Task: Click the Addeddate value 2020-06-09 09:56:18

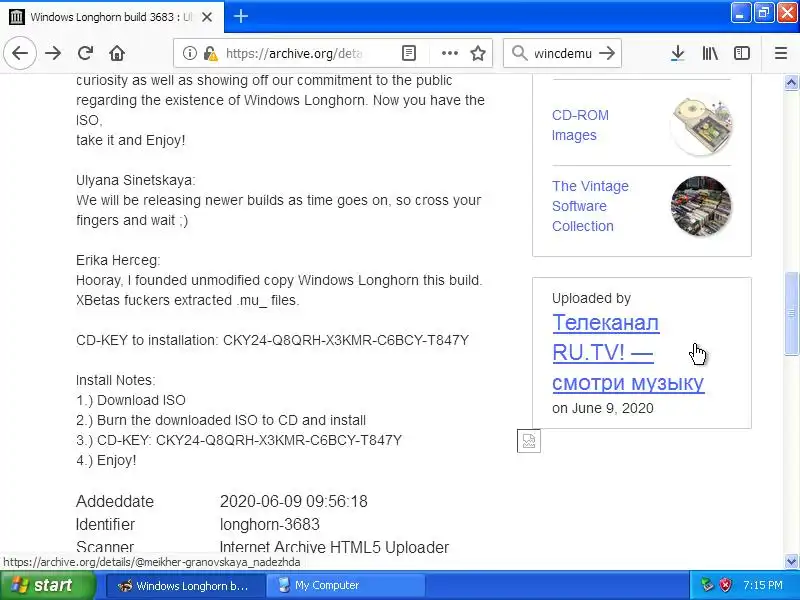Action: click(x=293, y=502)
